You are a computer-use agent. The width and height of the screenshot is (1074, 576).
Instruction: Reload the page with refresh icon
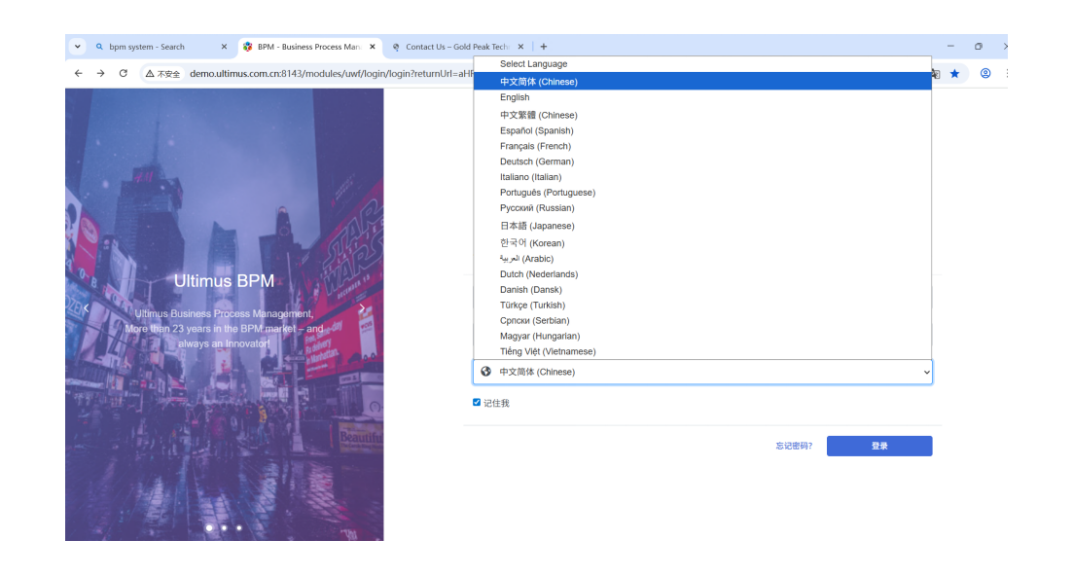click(123, 73)
